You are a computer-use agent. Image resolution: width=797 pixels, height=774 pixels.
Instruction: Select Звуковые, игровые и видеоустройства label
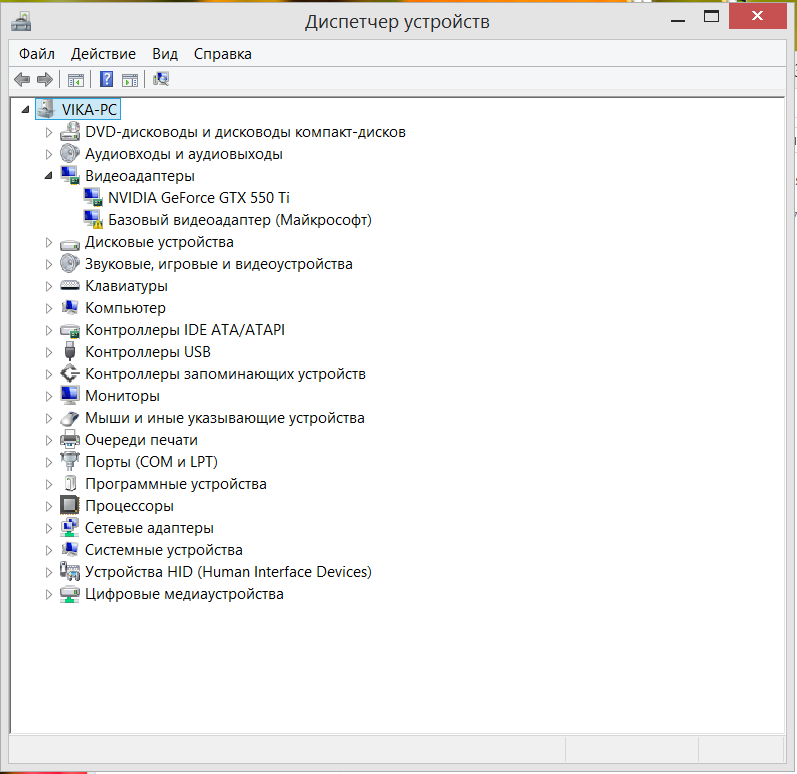point(219,264)
